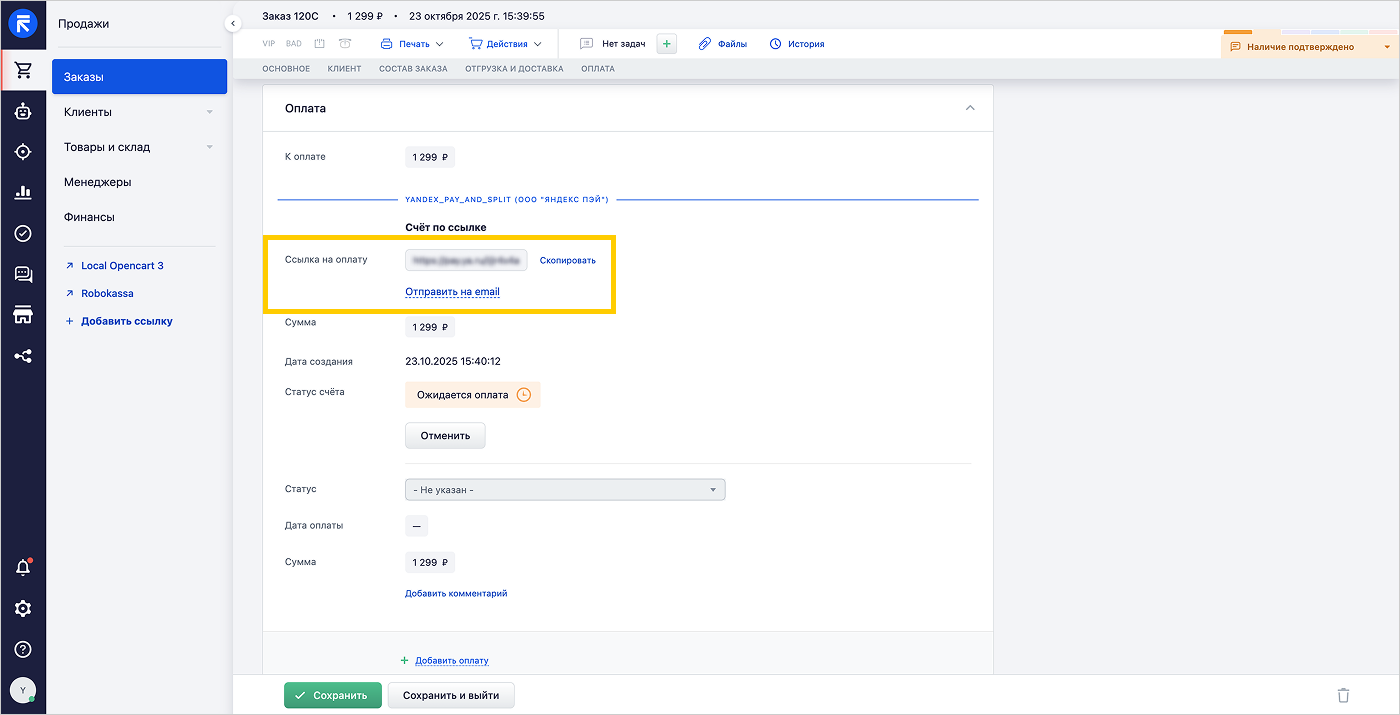Select Заказы in the side menu
Image resolution: width=1400 pixels, height=715 pixels.
pyautogui.click(x=139, y=77)
